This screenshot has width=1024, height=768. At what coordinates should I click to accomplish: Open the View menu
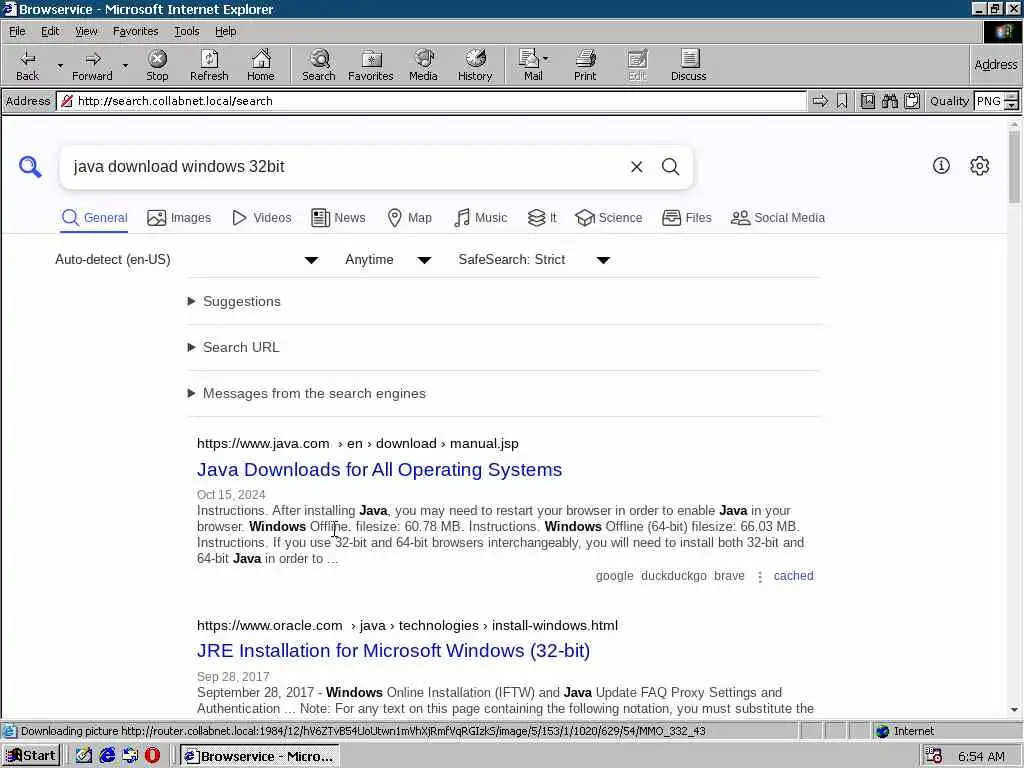tap(86, 31)
